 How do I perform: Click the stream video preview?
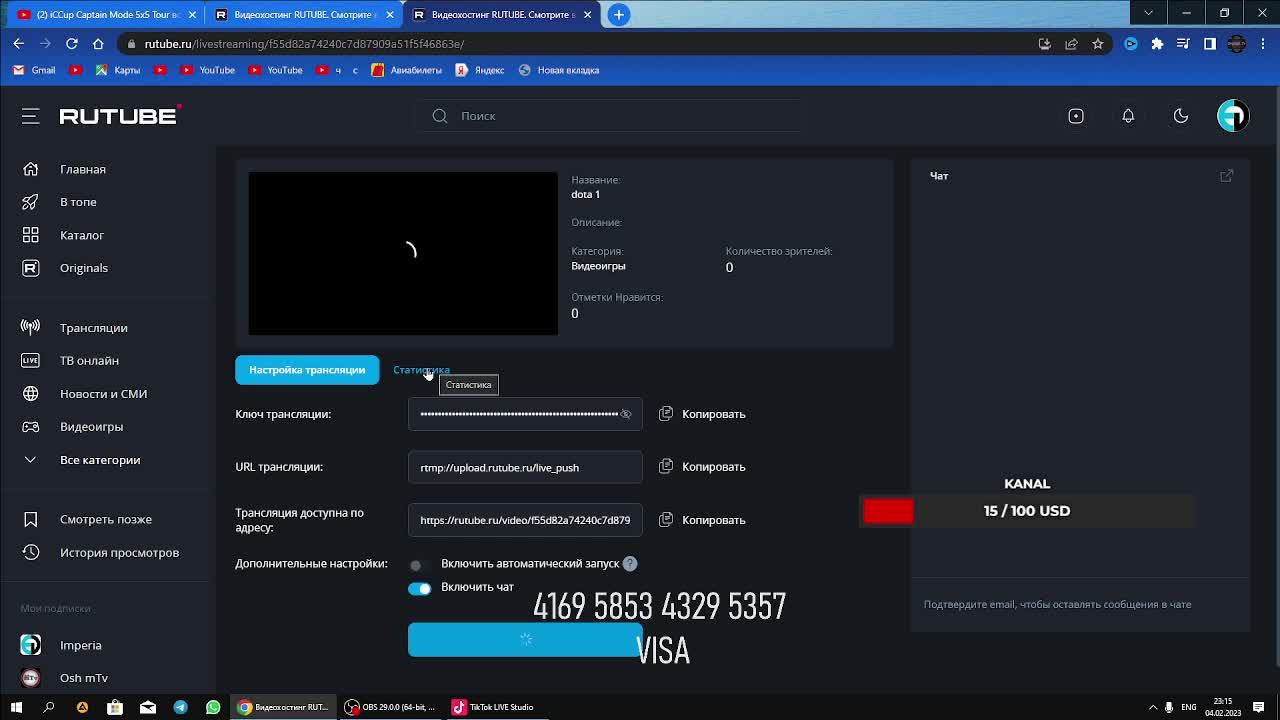point(403,254)
